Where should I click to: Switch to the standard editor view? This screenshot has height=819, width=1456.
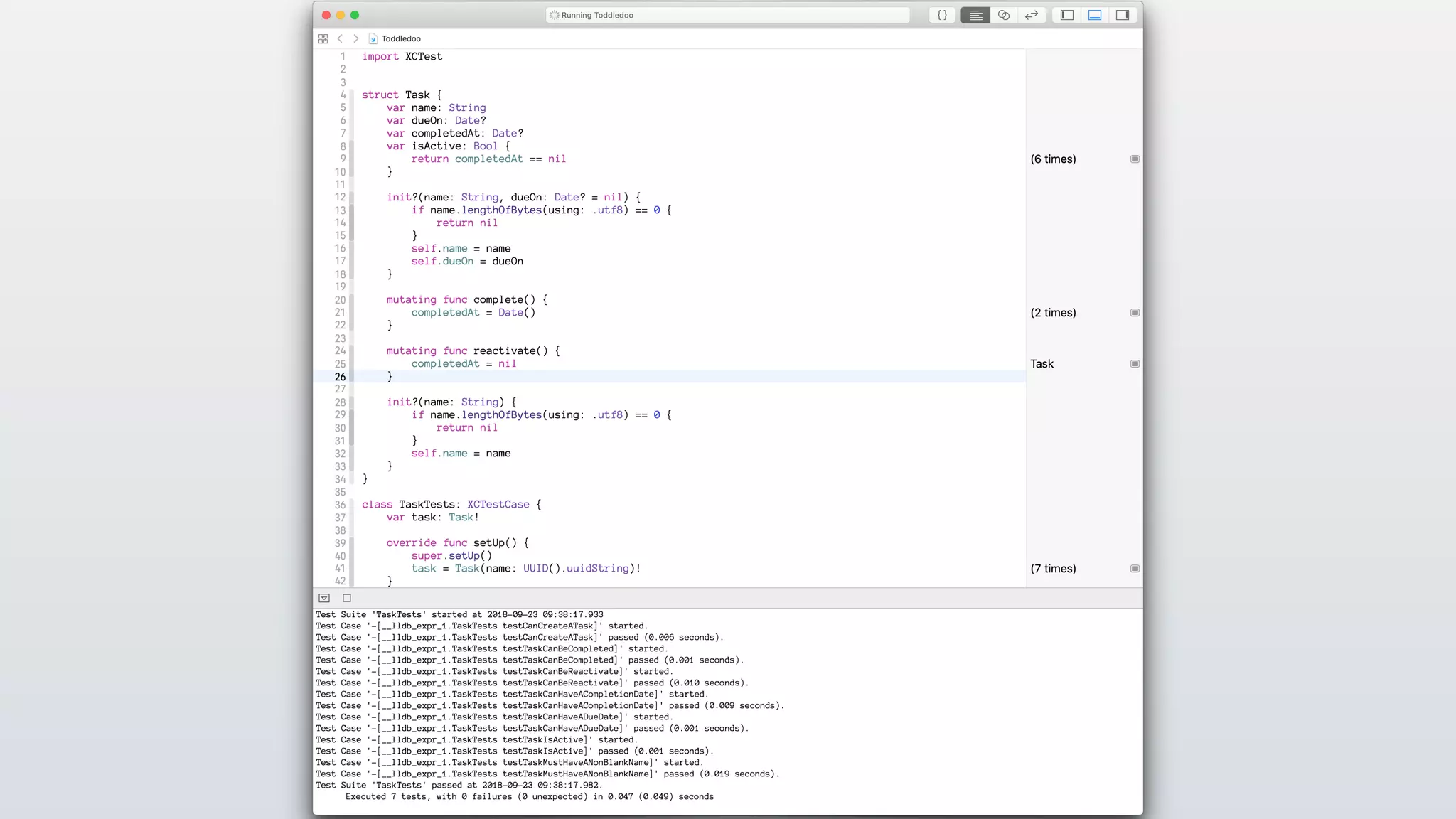pyautogui.click(x=975, y=15)
